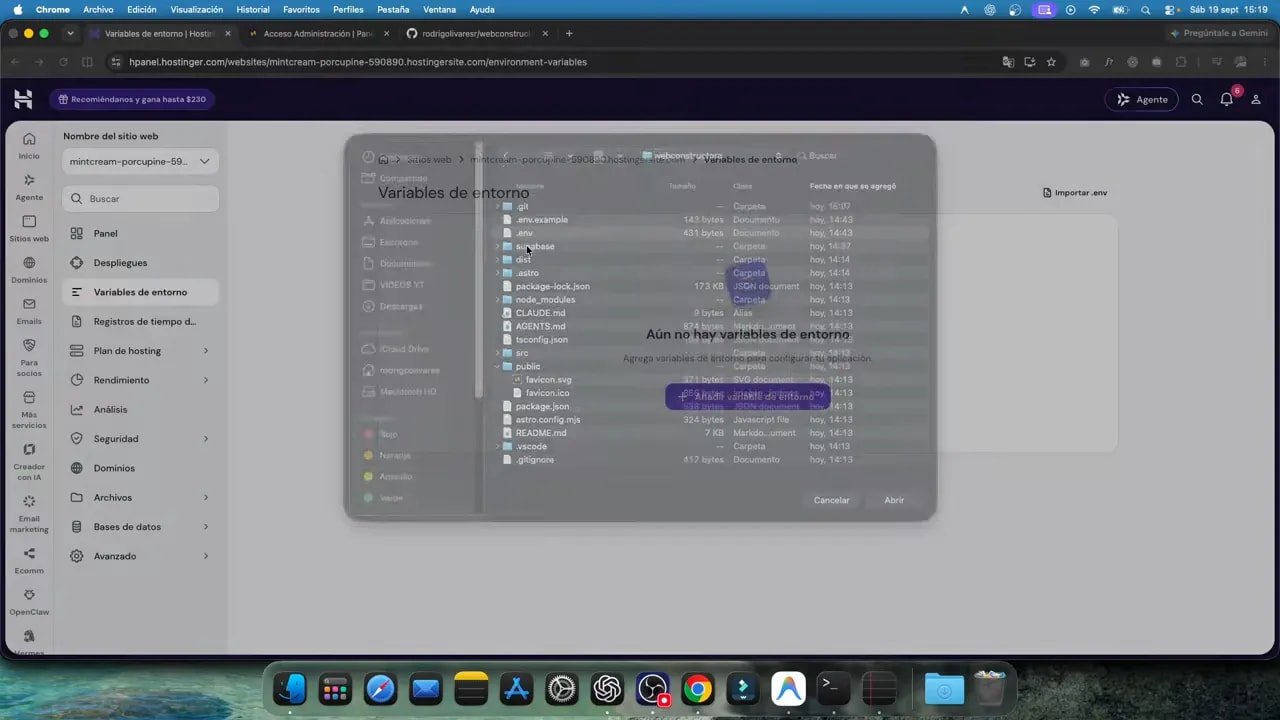This screenshot has width=1280, height=720.
Task: Focus the Buscar field in the site menu
Action: click(141, 199)
